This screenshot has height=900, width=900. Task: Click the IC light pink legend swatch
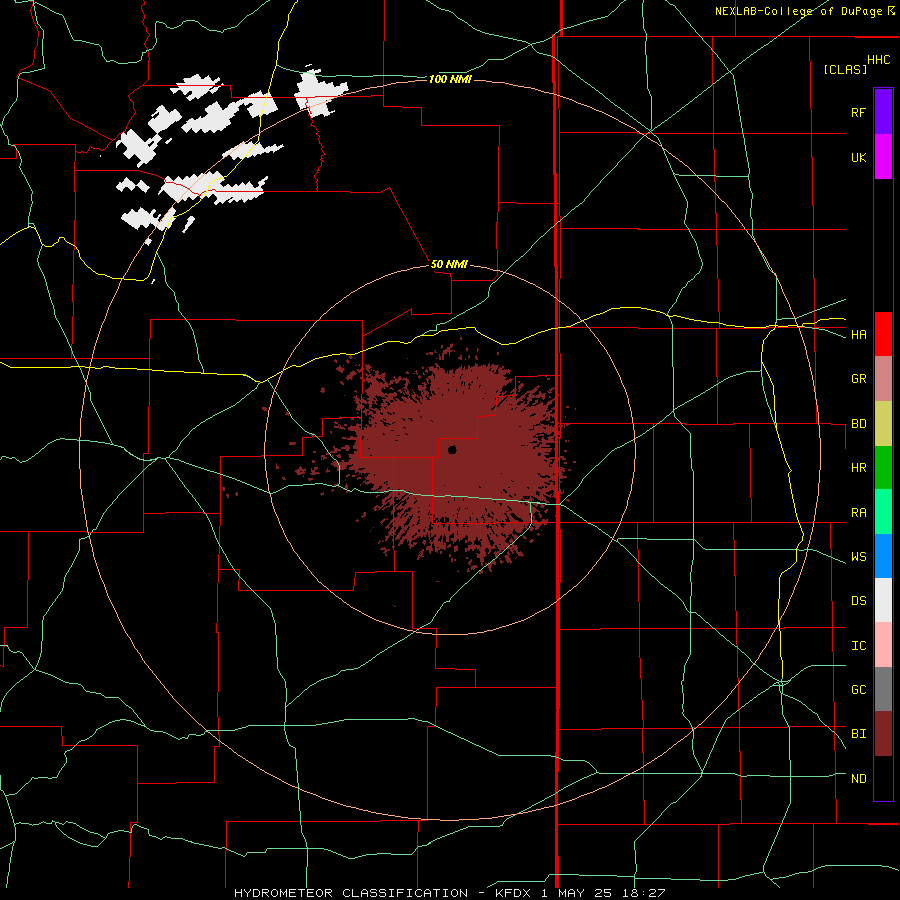pyautogui.click(x=883, y=645)
